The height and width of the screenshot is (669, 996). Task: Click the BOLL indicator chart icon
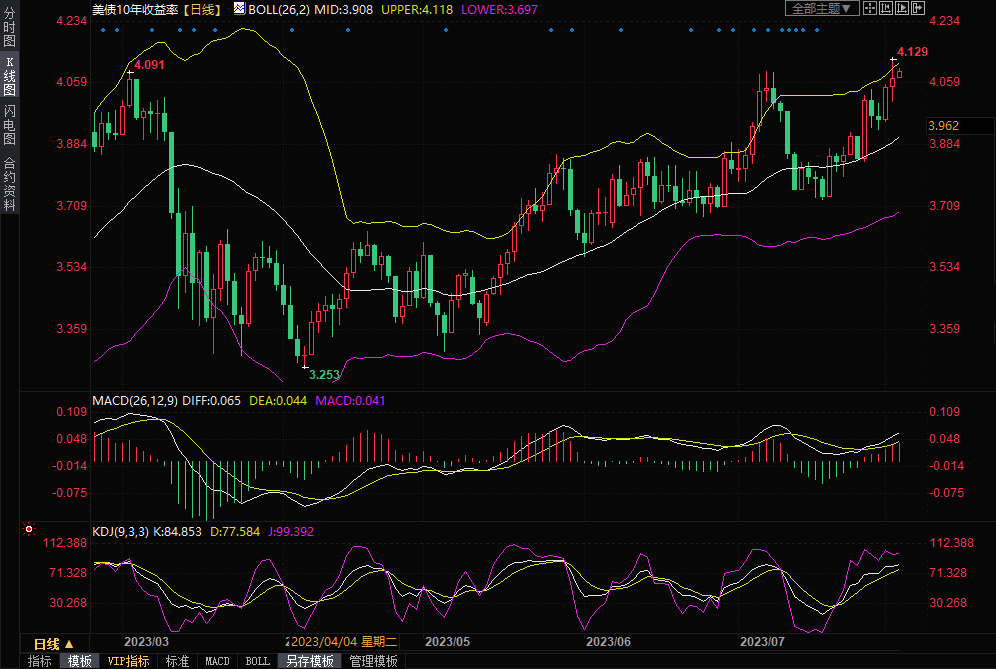[x=239, y=8]
